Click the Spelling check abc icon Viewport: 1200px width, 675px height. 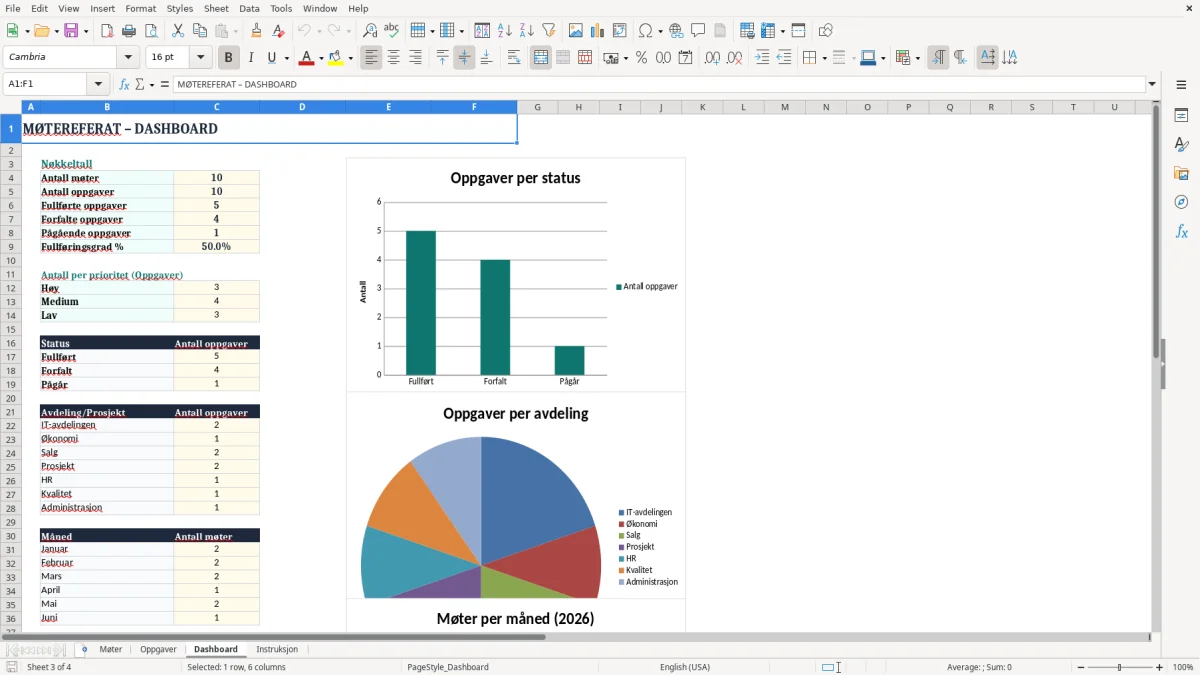[x=392, y=31]
